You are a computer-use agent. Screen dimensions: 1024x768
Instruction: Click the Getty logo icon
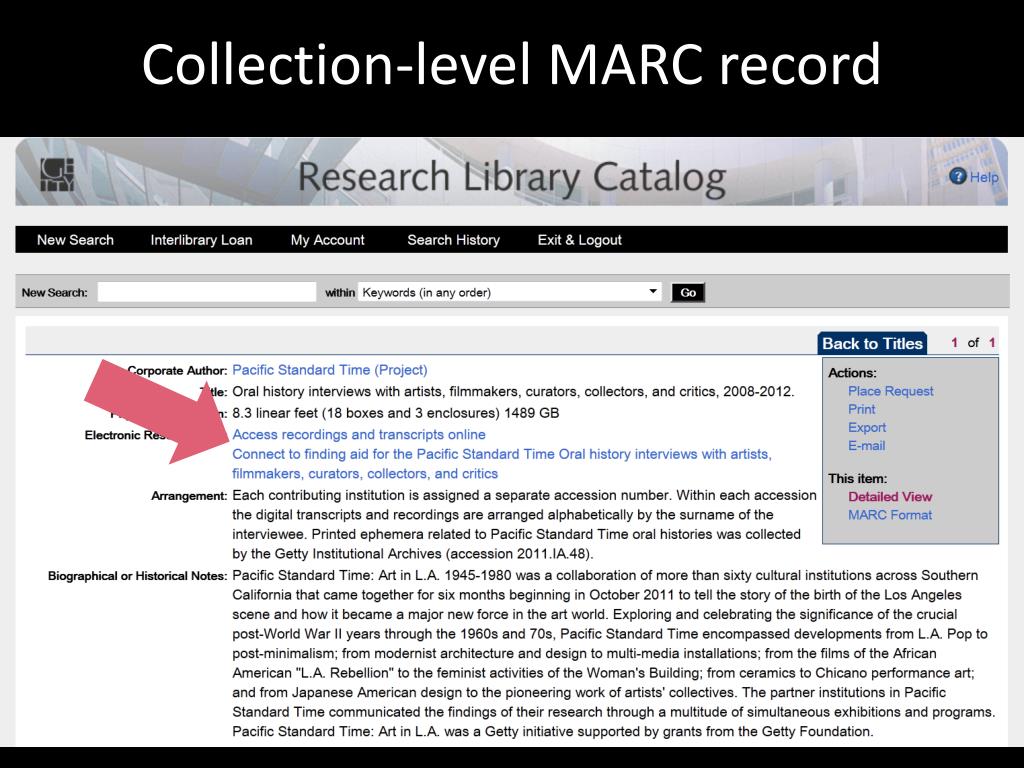57,174
